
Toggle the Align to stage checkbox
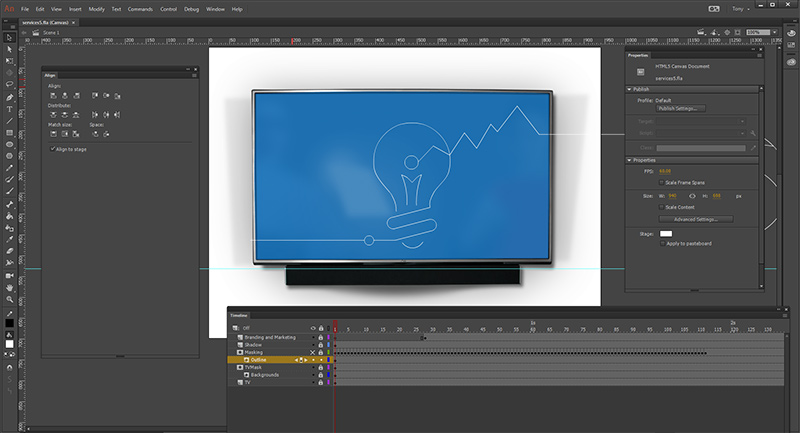[x=53, y=149]
